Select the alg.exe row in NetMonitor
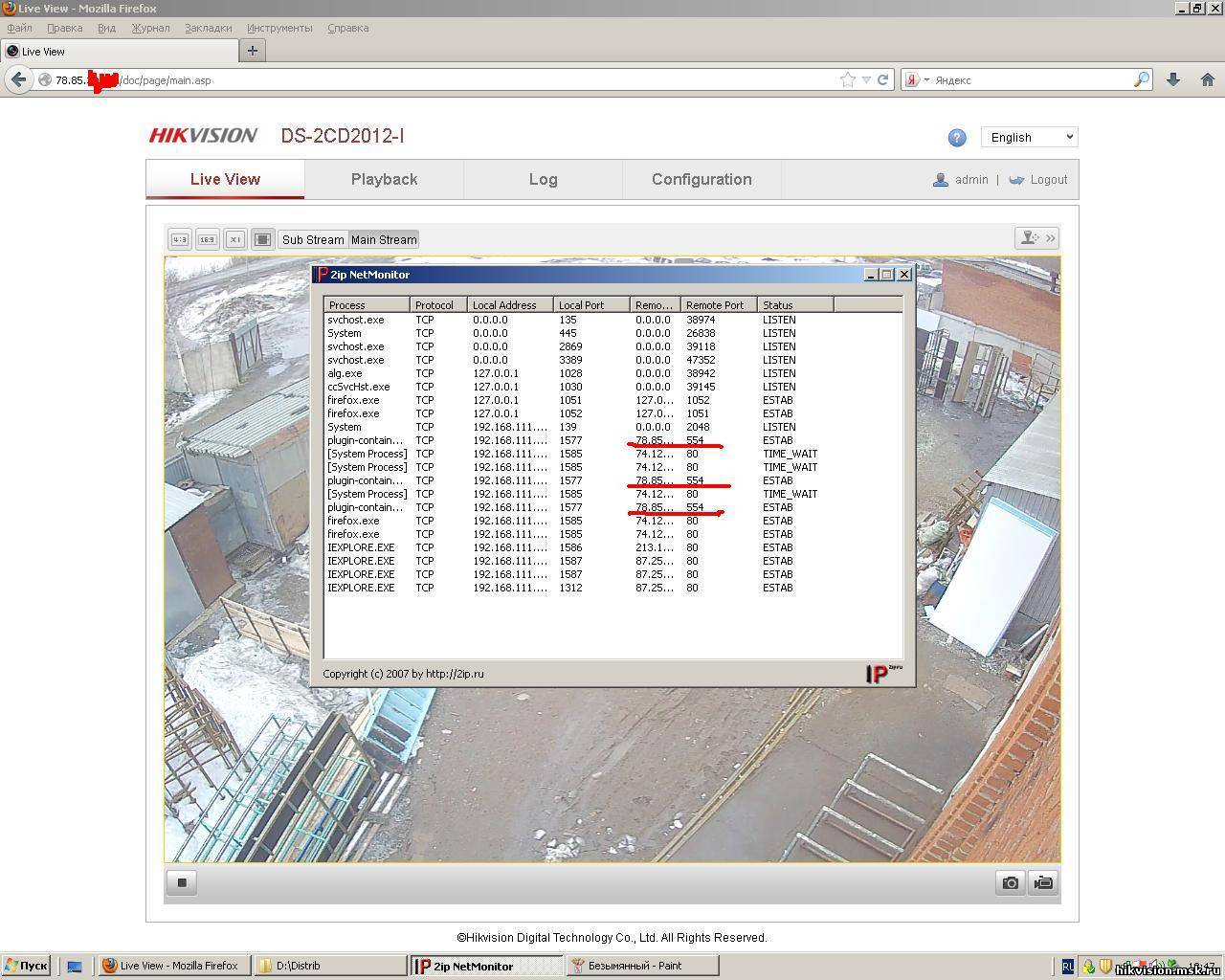Viewport: 1225px width, 980px height. [x=612, y=373]
